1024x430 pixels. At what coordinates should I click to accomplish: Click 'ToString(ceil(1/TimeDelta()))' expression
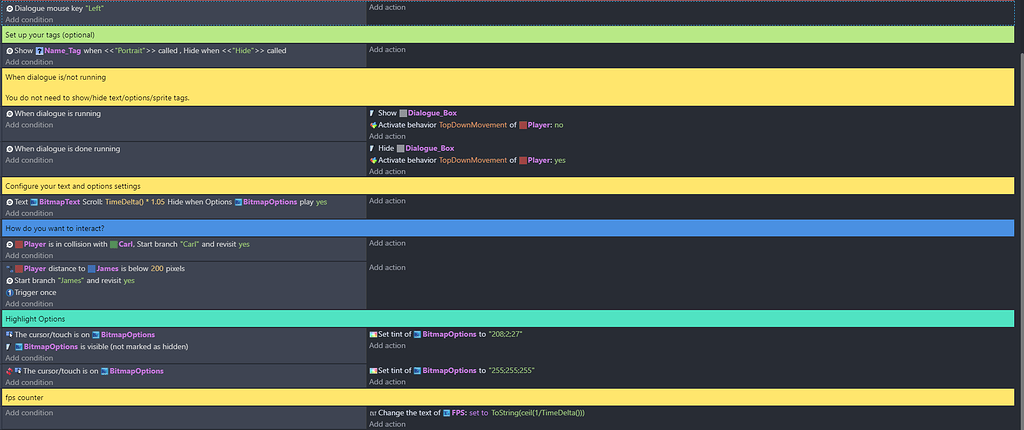[537, 413]
